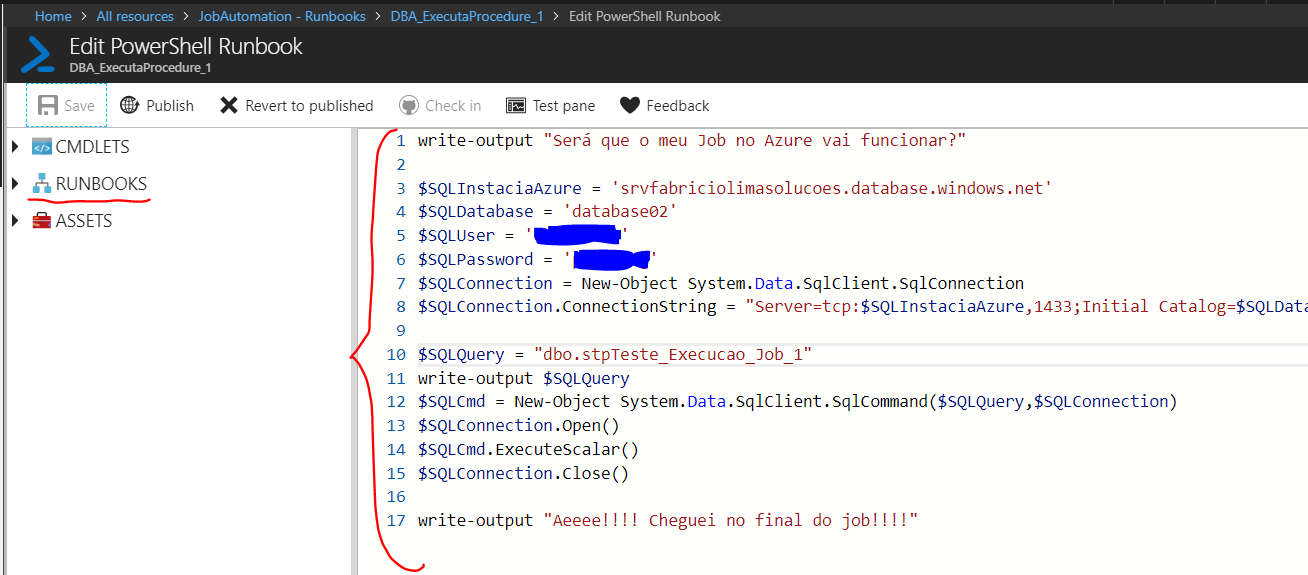Image resolution: width=1308 pixels, height=575 pixels.
Task: Click the PowerShell runbook logo icon
Action: [x=39, y=54]
